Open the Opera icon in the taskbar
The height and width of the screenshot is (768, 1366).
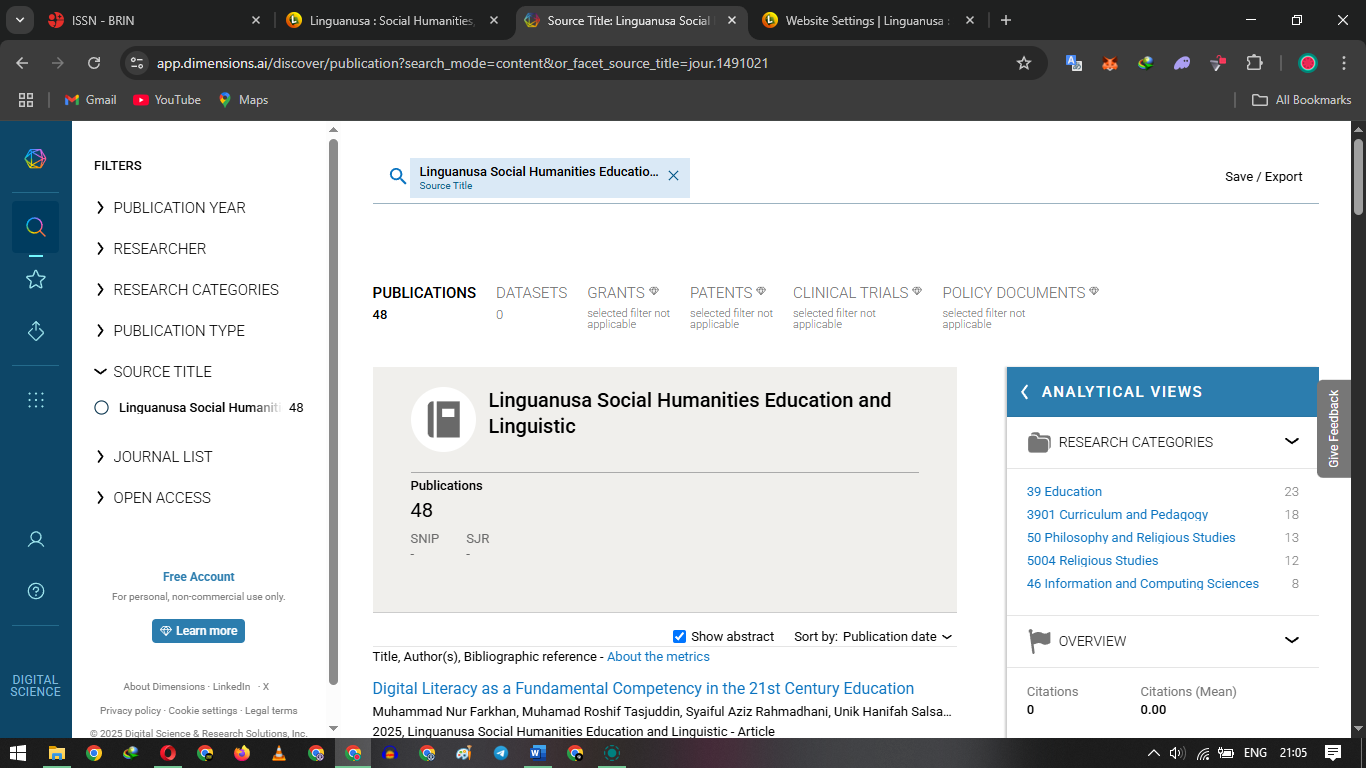168,753
